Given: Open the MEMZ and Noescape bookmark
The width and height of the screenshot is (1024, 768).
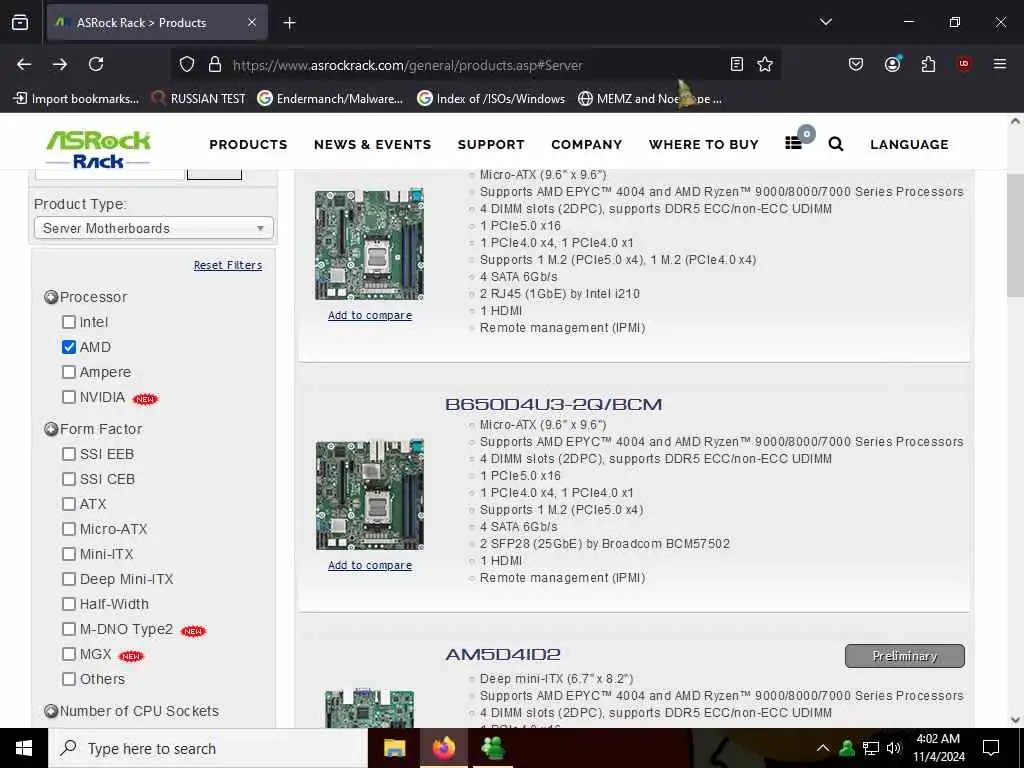Looking at the screenshot, I should 650,99.
